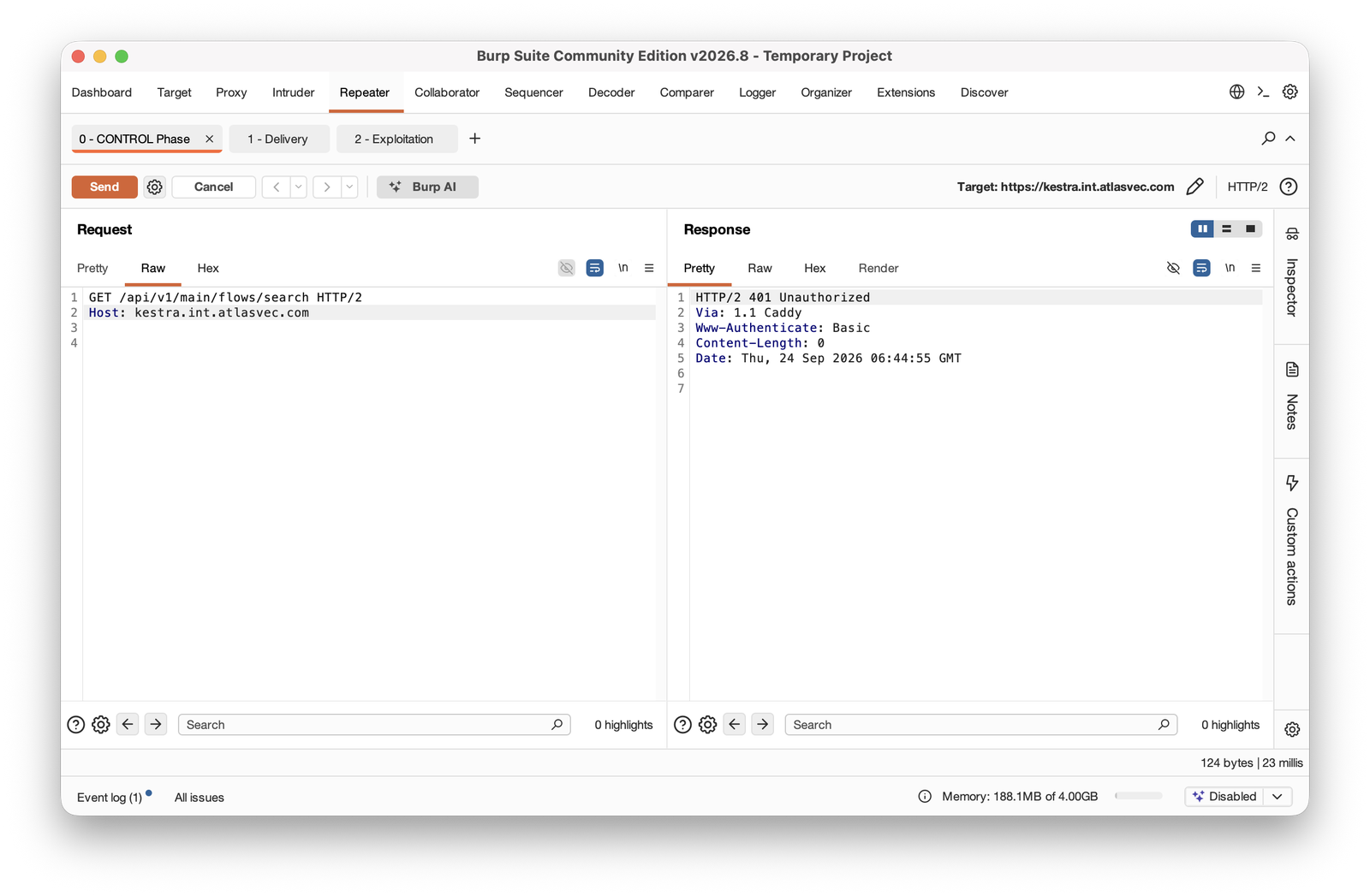Viewport: 1370px width, 896px height.
Task: Toggle non-printable \n in Response viewer
Action: click(1230, 268)
